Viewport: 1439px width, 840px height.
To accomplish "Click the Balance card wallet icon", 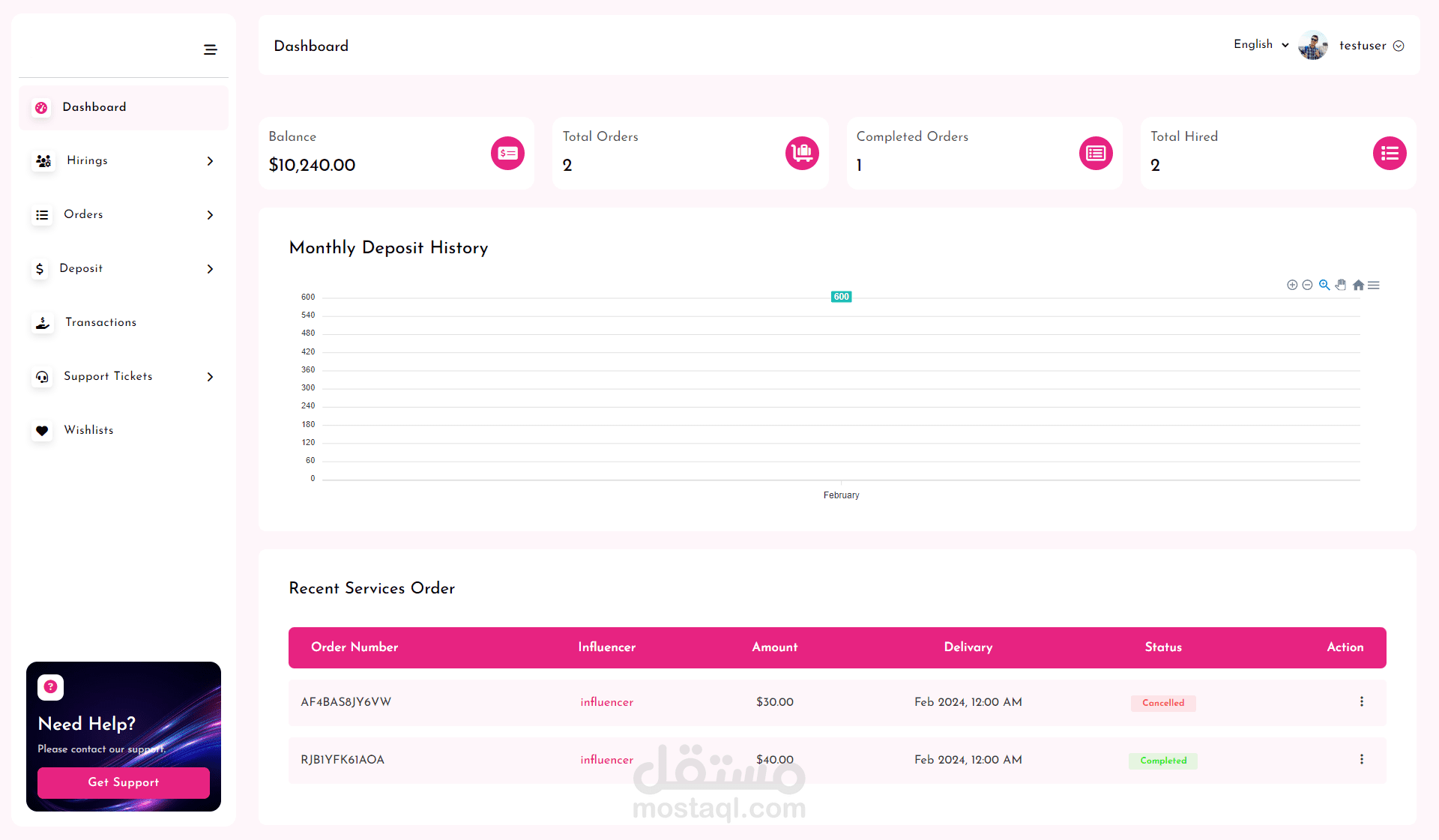I will (507, 153).
